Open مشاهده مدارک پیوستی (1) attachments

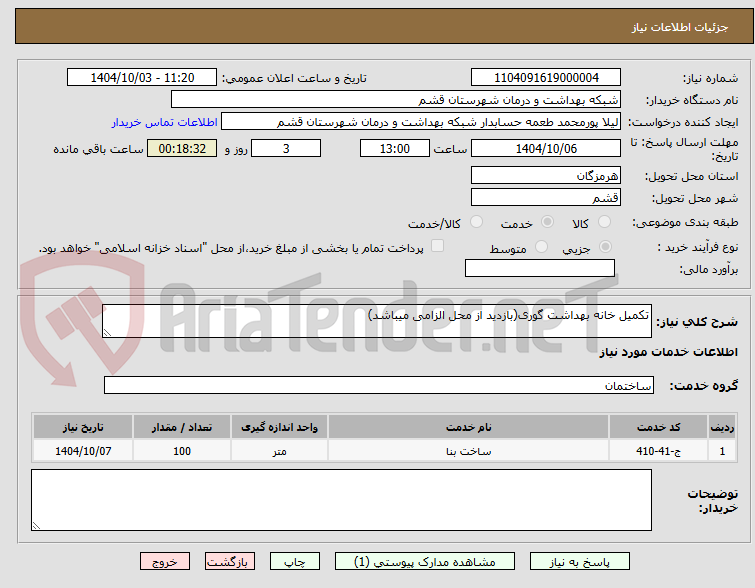pos(425,562)
